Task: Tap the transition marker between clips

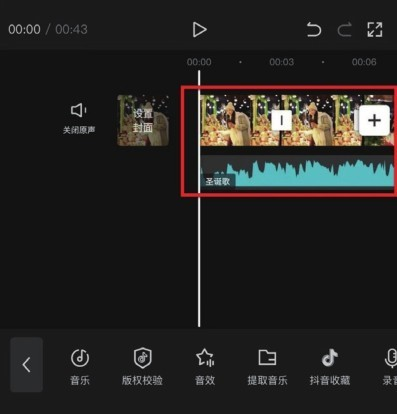Action: point(281,120)
